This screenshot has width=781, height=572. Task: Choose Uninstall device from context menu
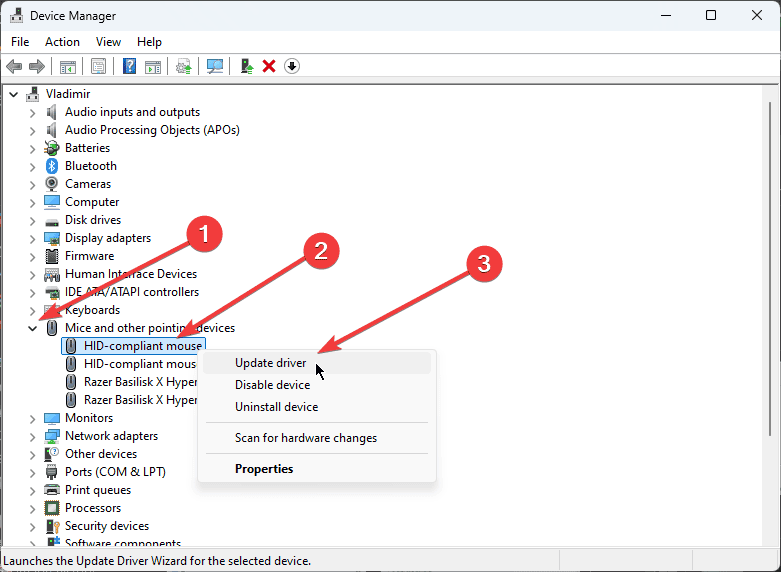[x=317, y=407]
